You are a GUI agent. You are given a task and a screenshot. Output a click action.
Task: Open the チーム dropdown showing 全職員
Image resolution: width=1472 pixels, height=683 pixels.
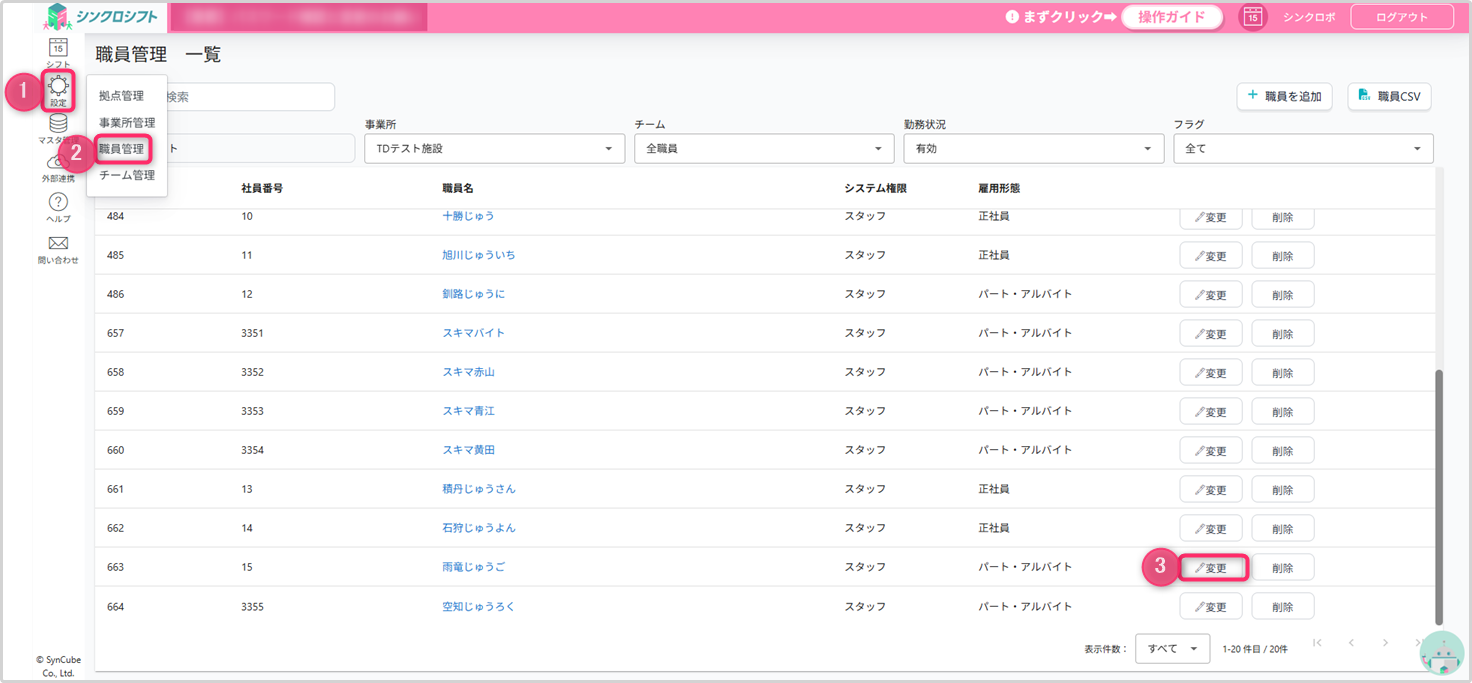764,148
